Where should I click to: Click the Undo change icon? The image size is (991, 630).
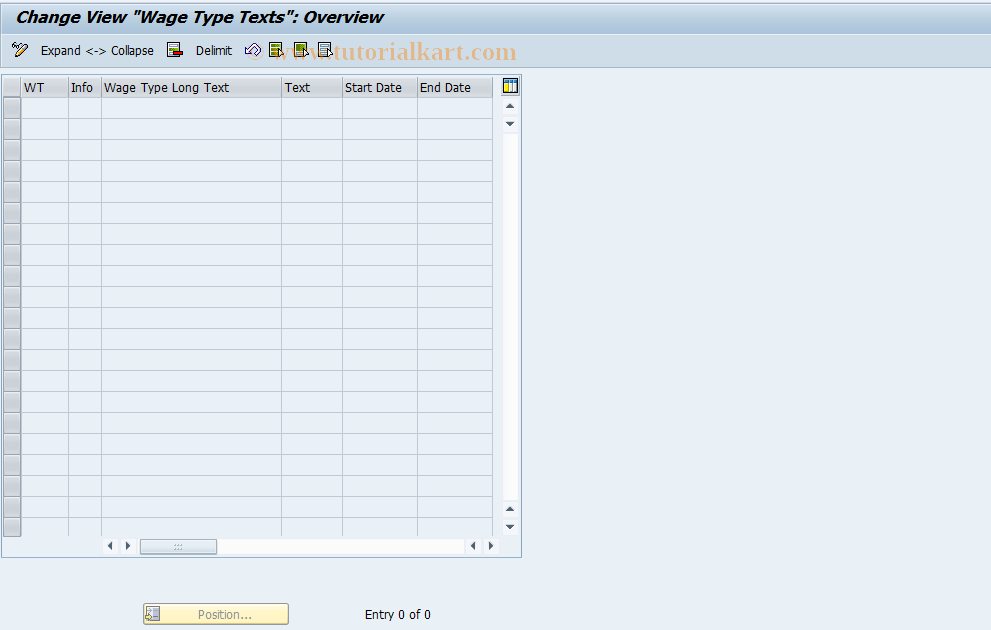253,50
